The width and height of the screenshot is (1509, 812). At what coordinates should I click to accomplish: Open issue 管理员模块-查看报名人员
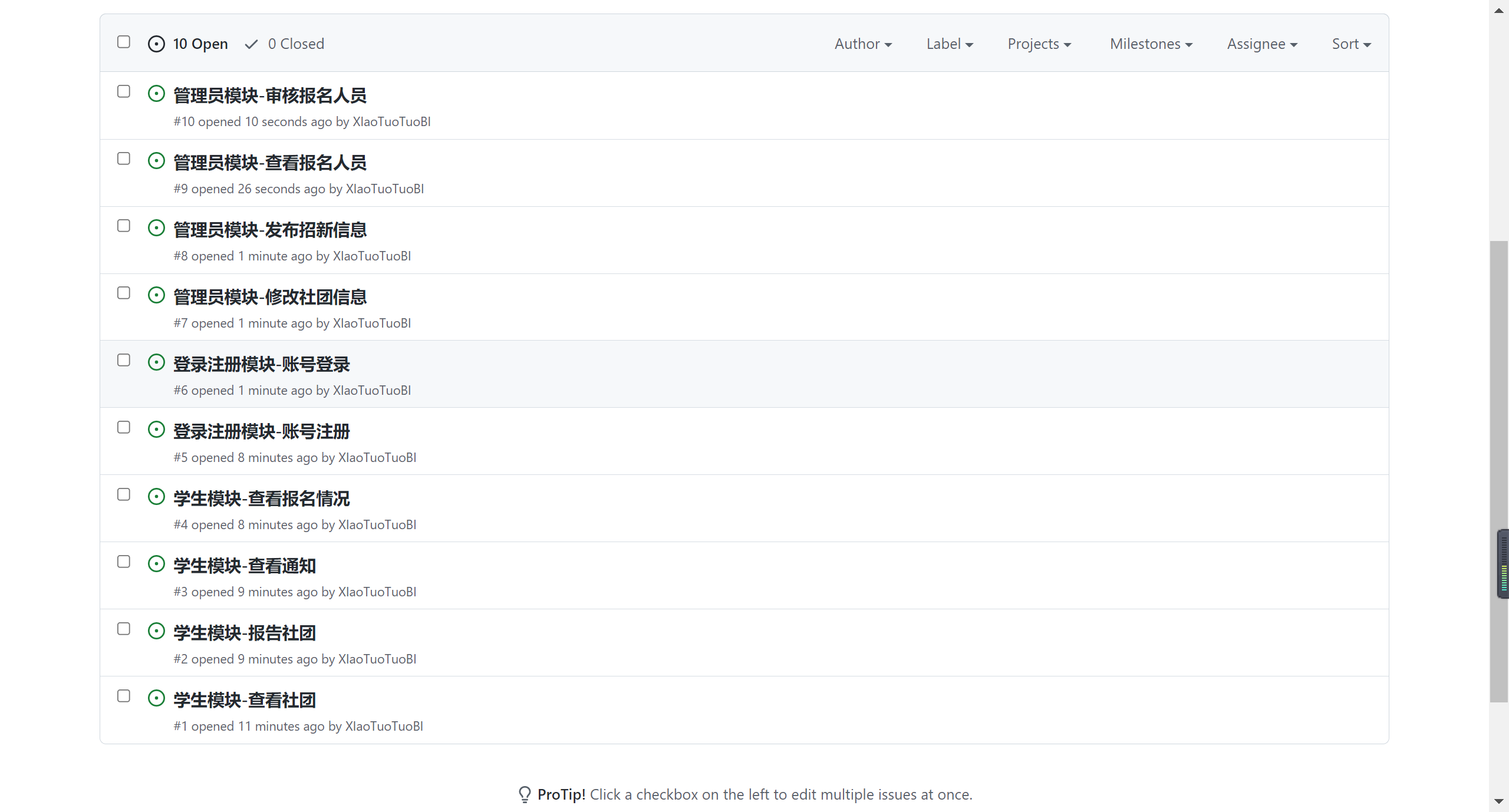[x=270, y=162]
